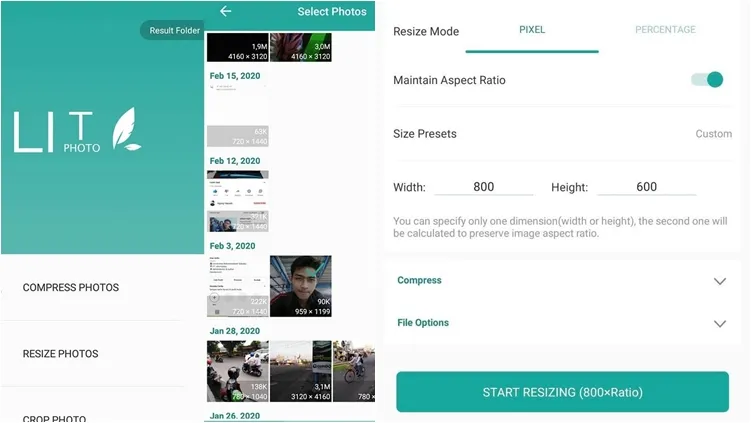Click the Resize Mode label
The height and width of the screenshot is (423, 751).
[x=426, y=32]
